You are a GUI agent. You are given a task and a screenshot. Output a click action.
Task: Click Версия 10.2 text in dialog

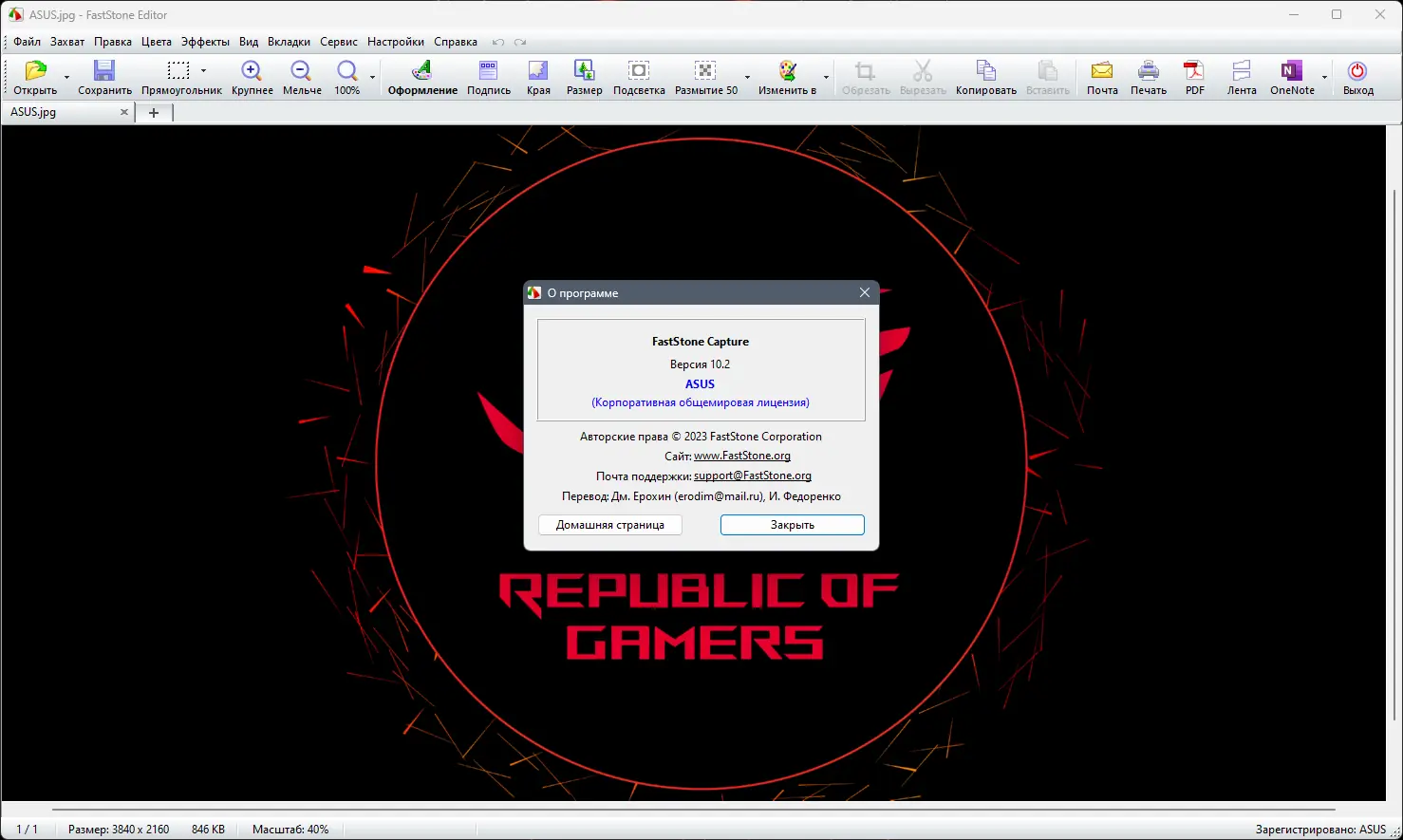pyautogui.click(x=701, y=364)
